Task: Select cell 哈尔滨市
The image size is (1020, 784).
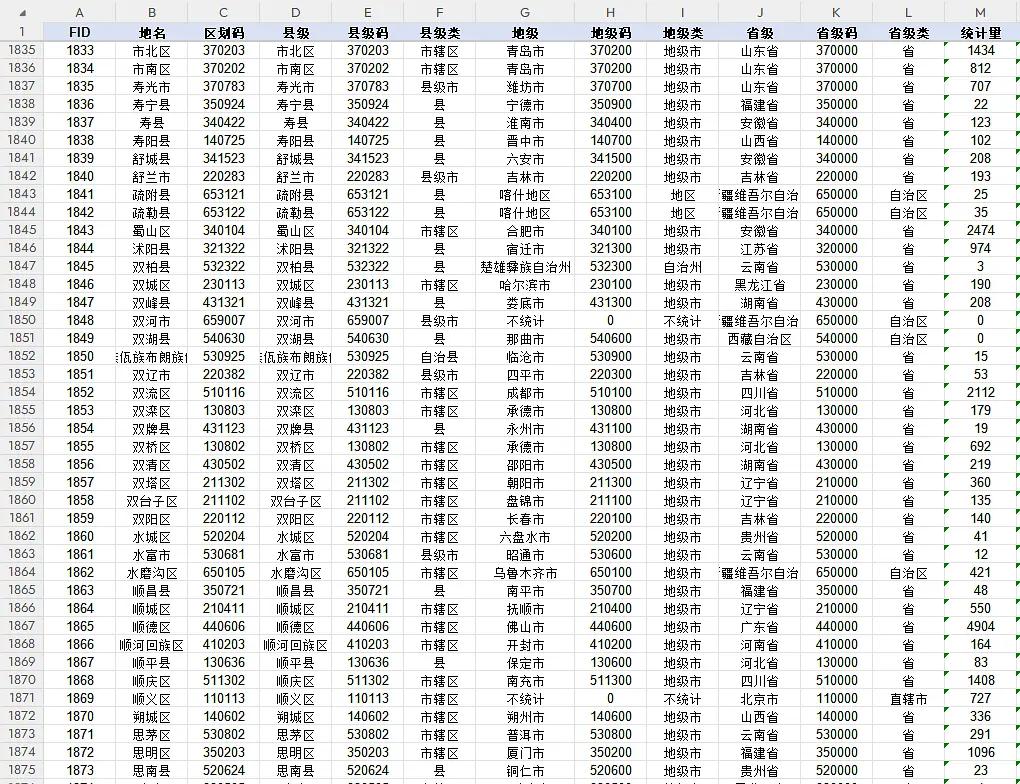Action: pos(525,285)
